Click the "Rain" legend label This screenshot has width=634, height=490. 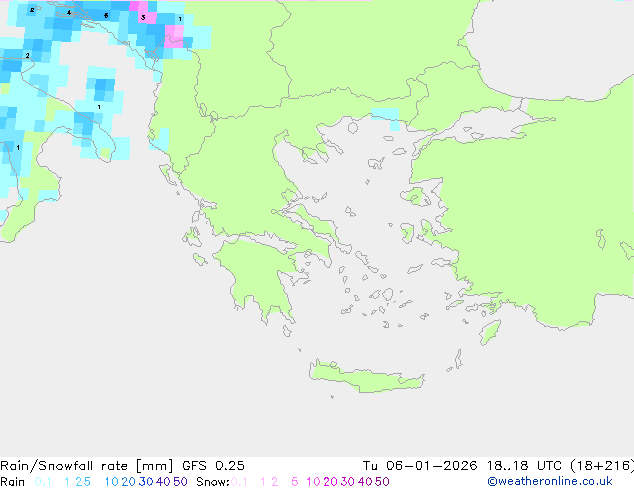[13, 482]
